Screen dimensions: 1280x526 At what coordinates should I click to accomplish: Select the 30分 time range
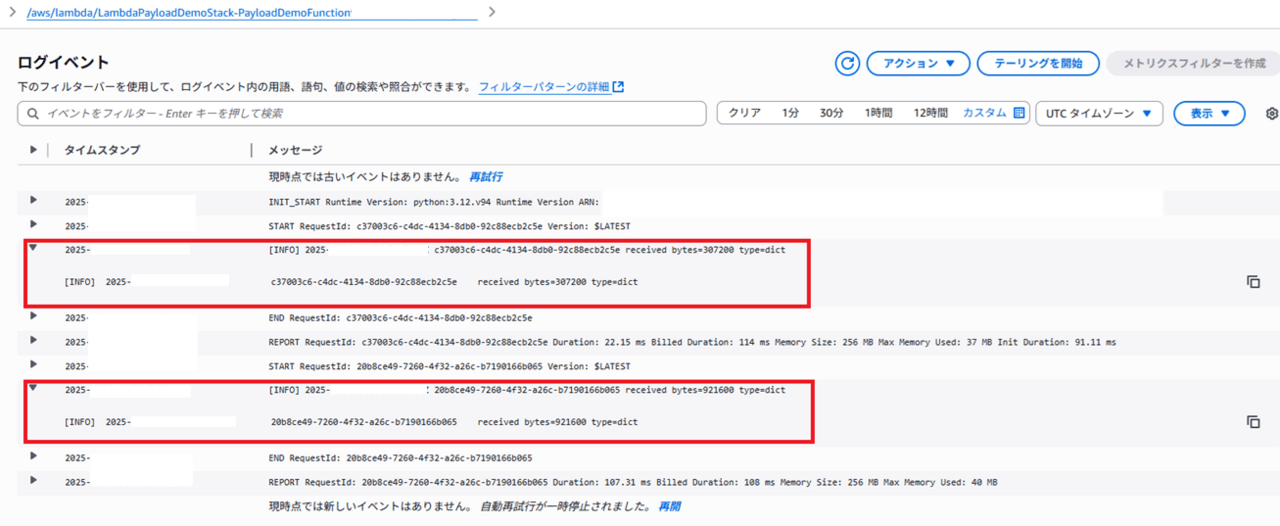pos(831,114)
